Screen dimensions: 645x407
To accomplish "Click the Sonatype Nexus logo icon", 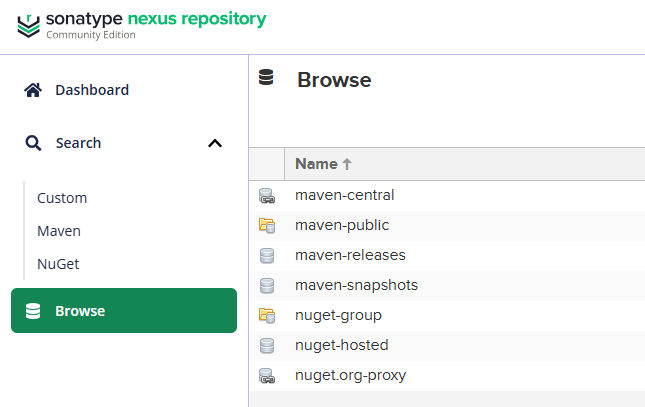I will click(x=28, y=26).
